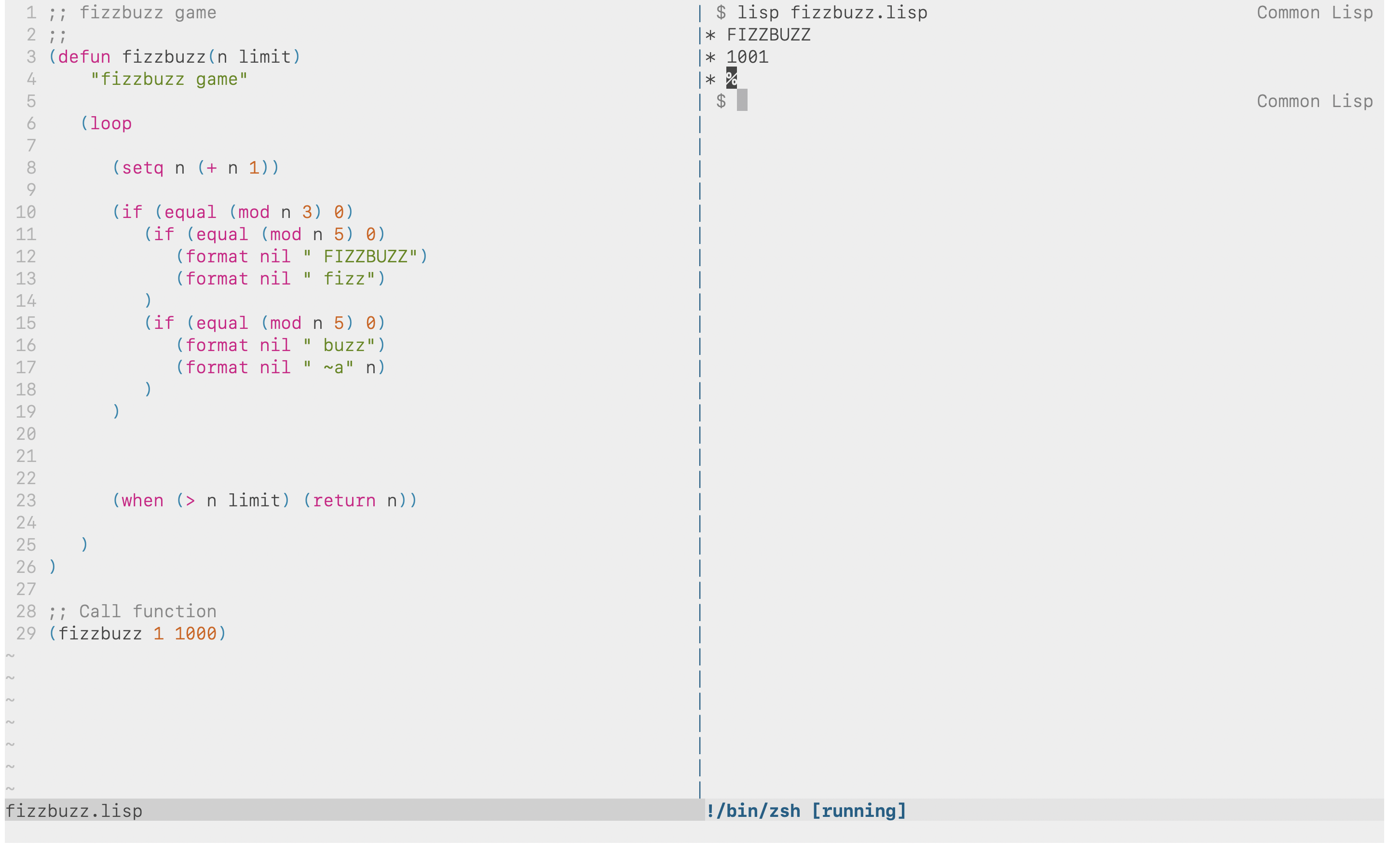Screen dimensions: 1389x868
Task: Click the lisp fizzbuzz.lisp command text
Action: point(831,13)
